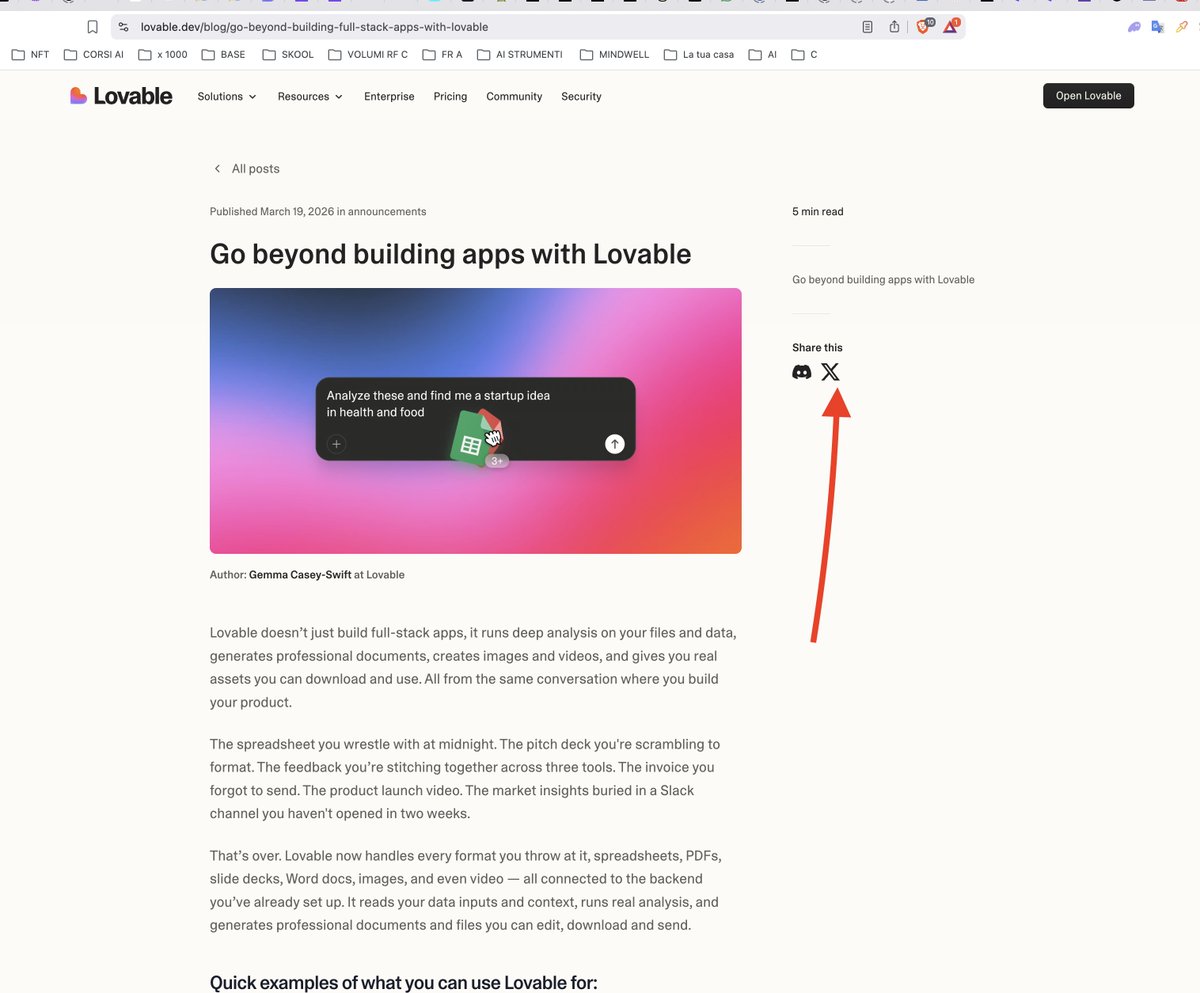This screenshot has width=1200, height=993.
Task: Open the FR A bookmarks folder
Action: (443, 55)
